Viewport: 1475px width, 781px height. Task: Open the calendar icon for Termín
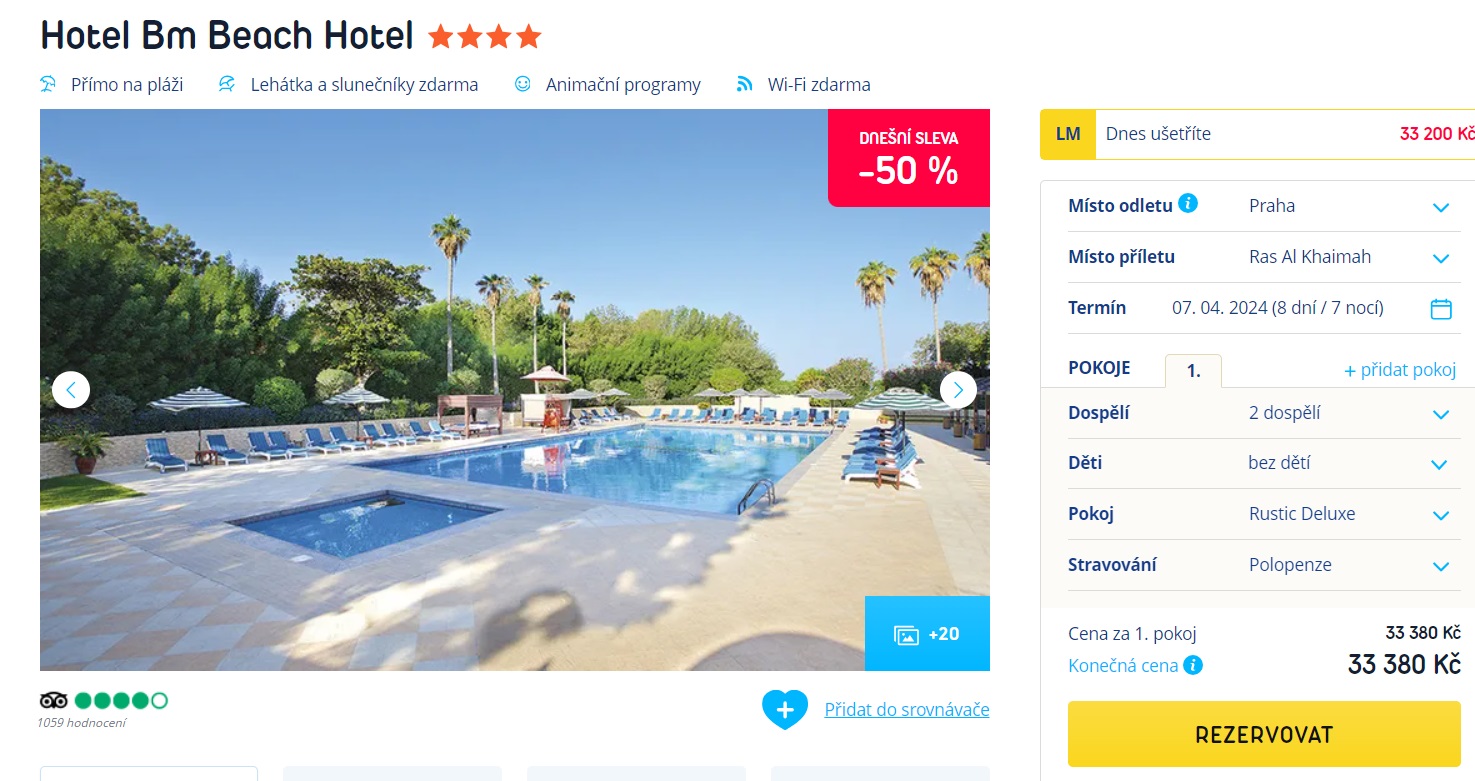coord(1441,309)
